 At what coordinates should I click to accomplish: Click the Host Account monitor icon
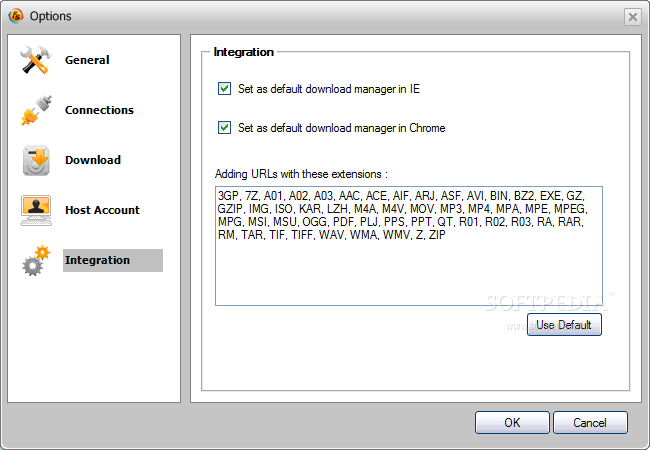click(36, 210)
